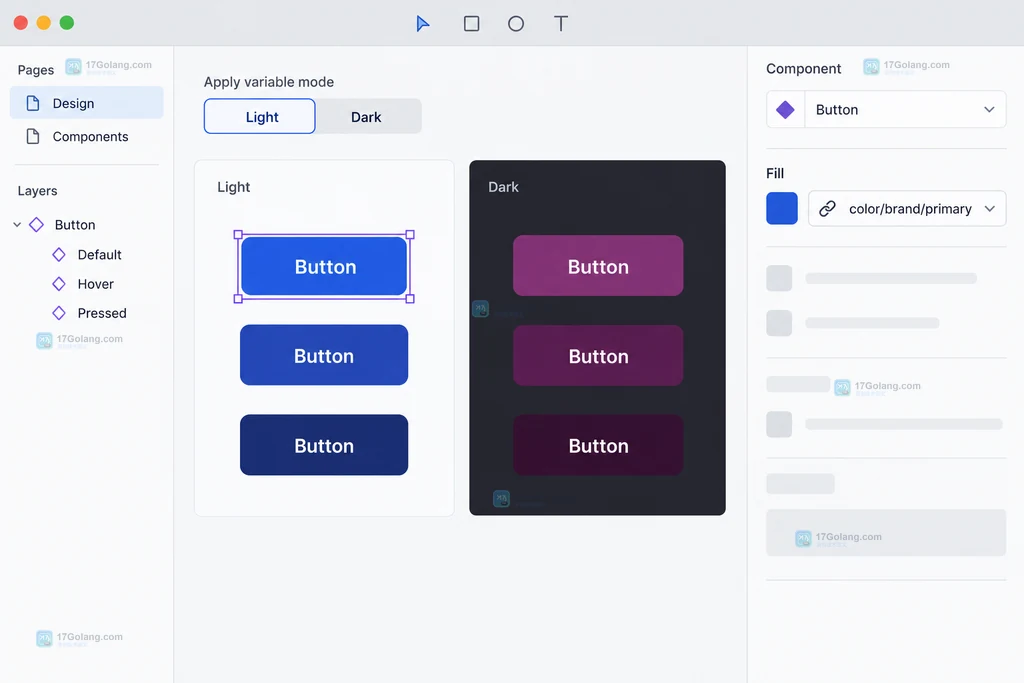Click the blue Fill color swatch
This screenshot has width=1024, height=683.
(782, 208)
